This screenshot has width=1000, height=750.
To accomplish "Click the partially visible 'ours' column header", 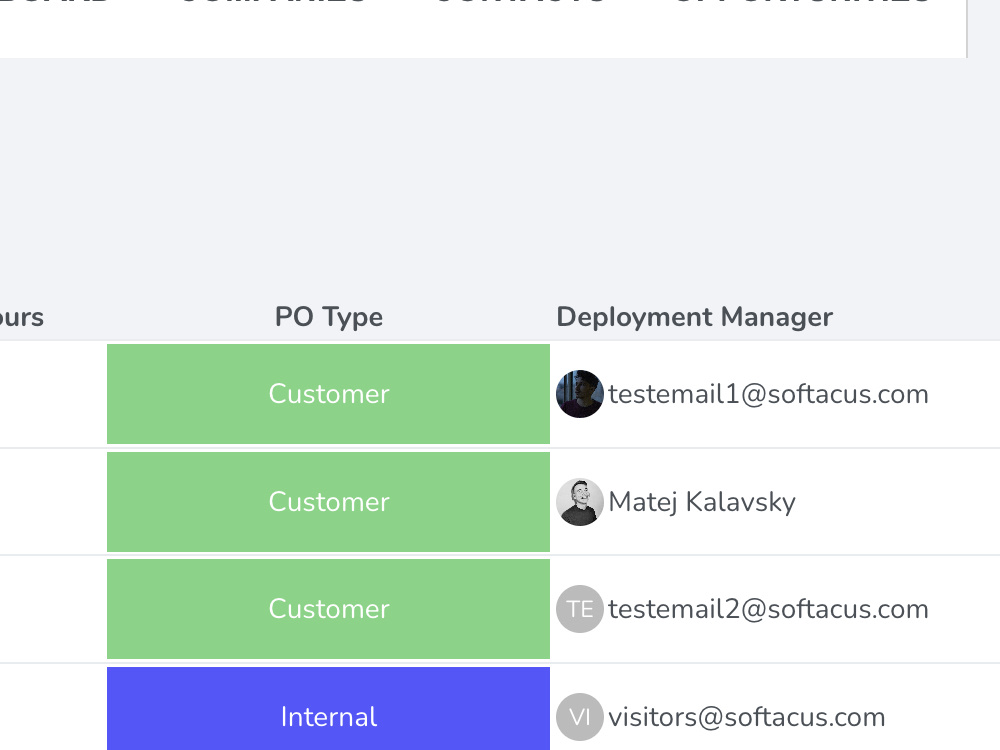I will [x=22, y=317].
